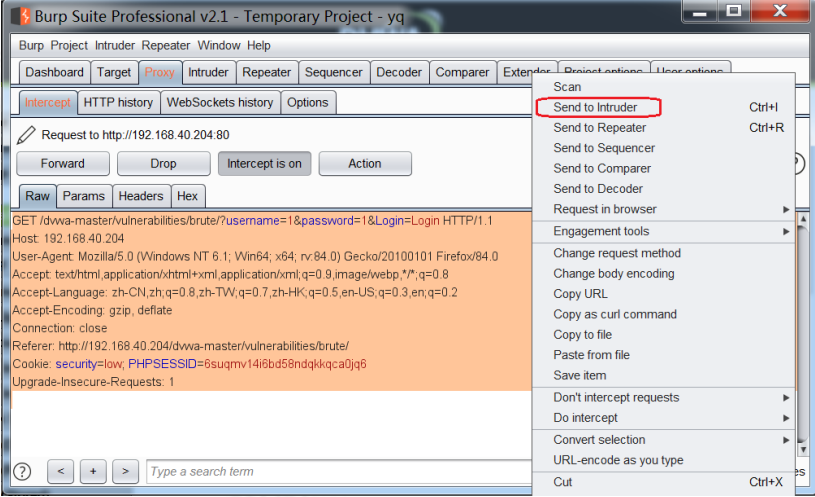Open the Burp menu in menu bar

pos(31,46)
